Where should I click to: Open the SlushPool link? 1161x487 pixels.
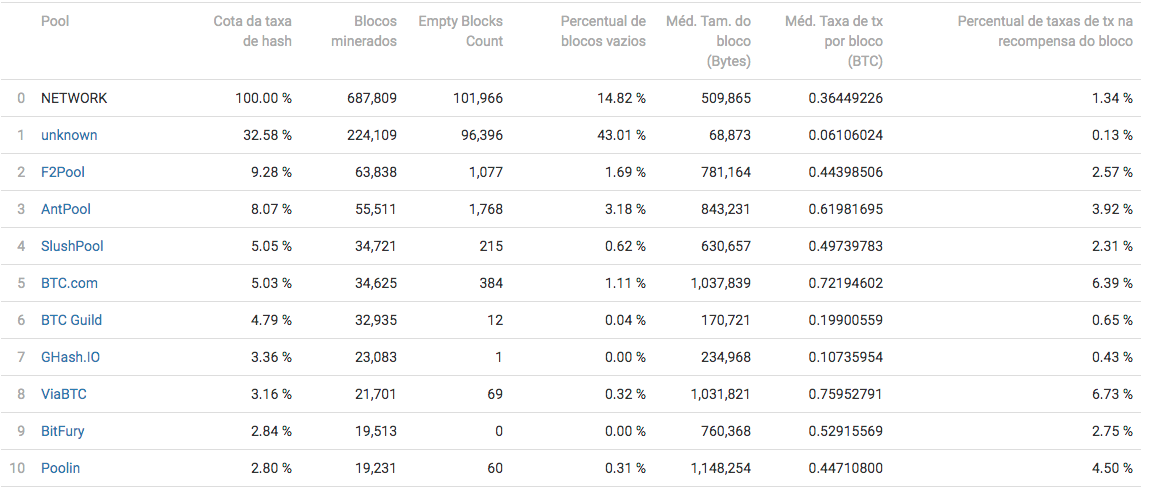coord(73,246)
